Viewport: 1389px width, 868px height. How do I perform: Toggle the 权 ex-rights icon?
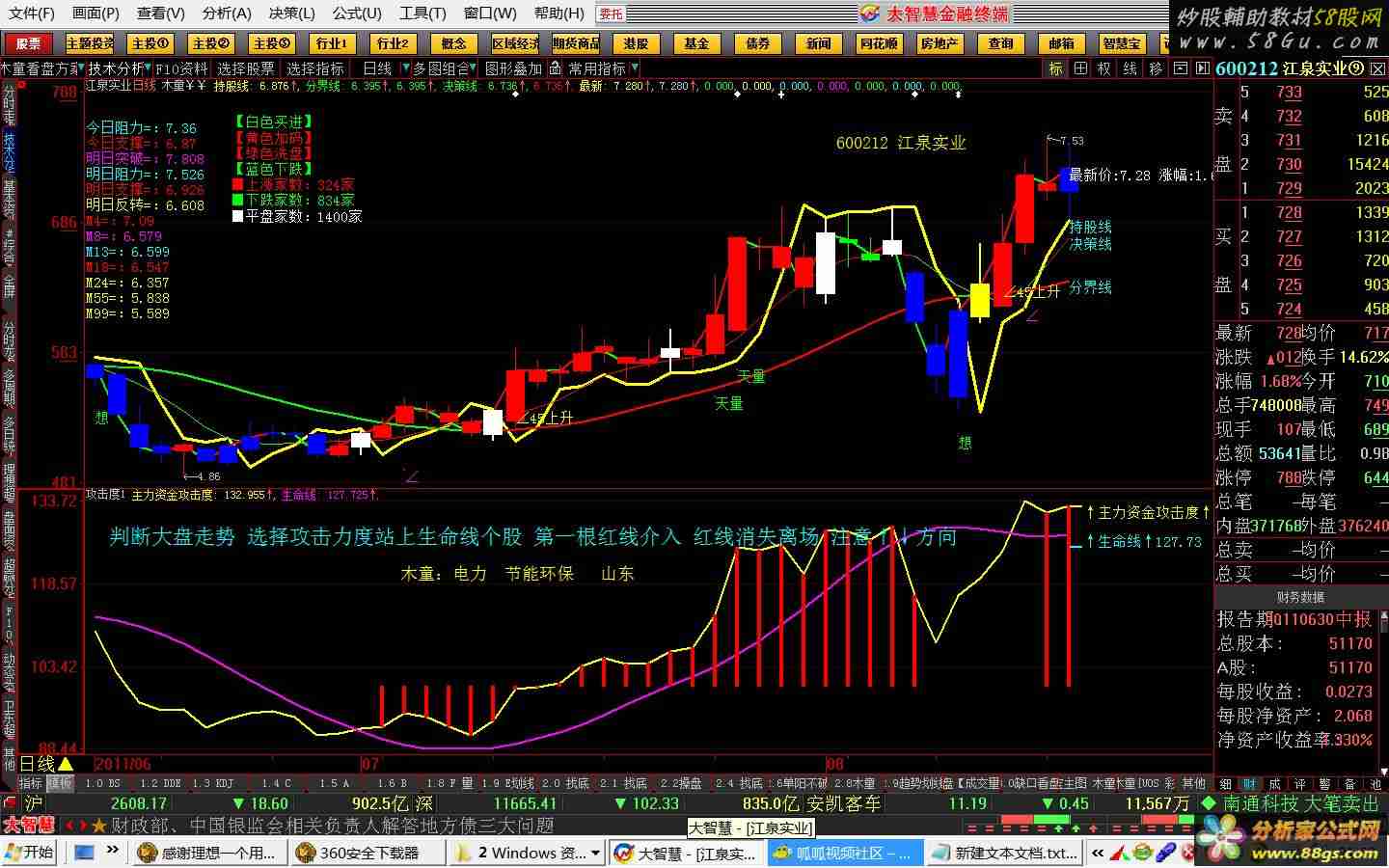[x=1105, y=68]
